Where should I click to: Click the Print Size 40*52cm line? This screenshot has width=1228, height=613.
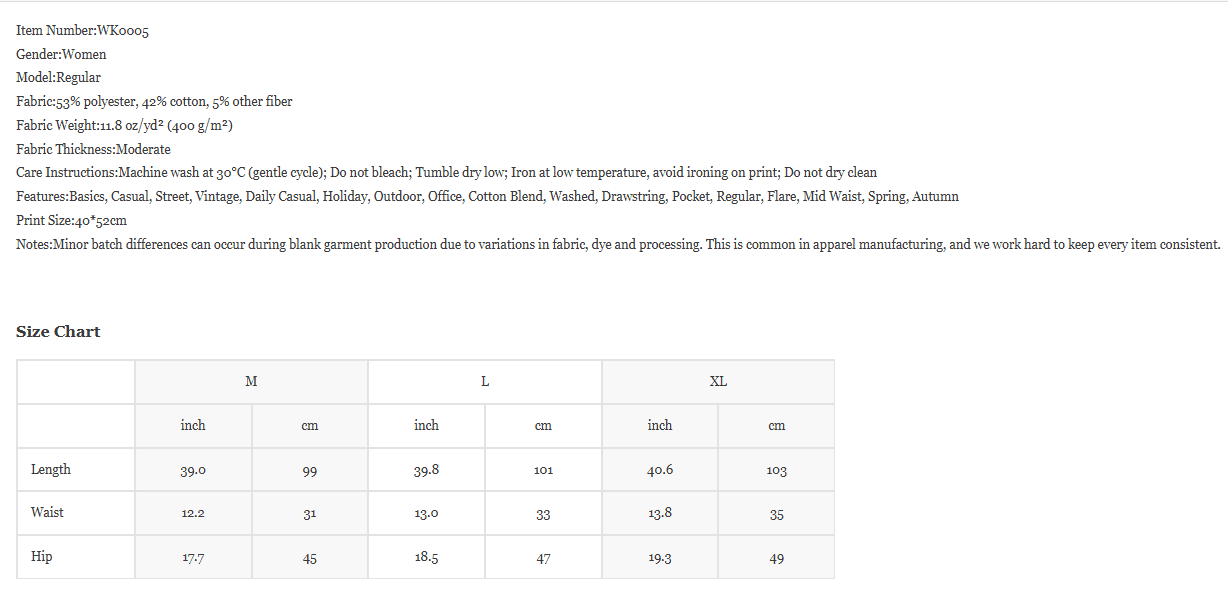pos(71,220)
